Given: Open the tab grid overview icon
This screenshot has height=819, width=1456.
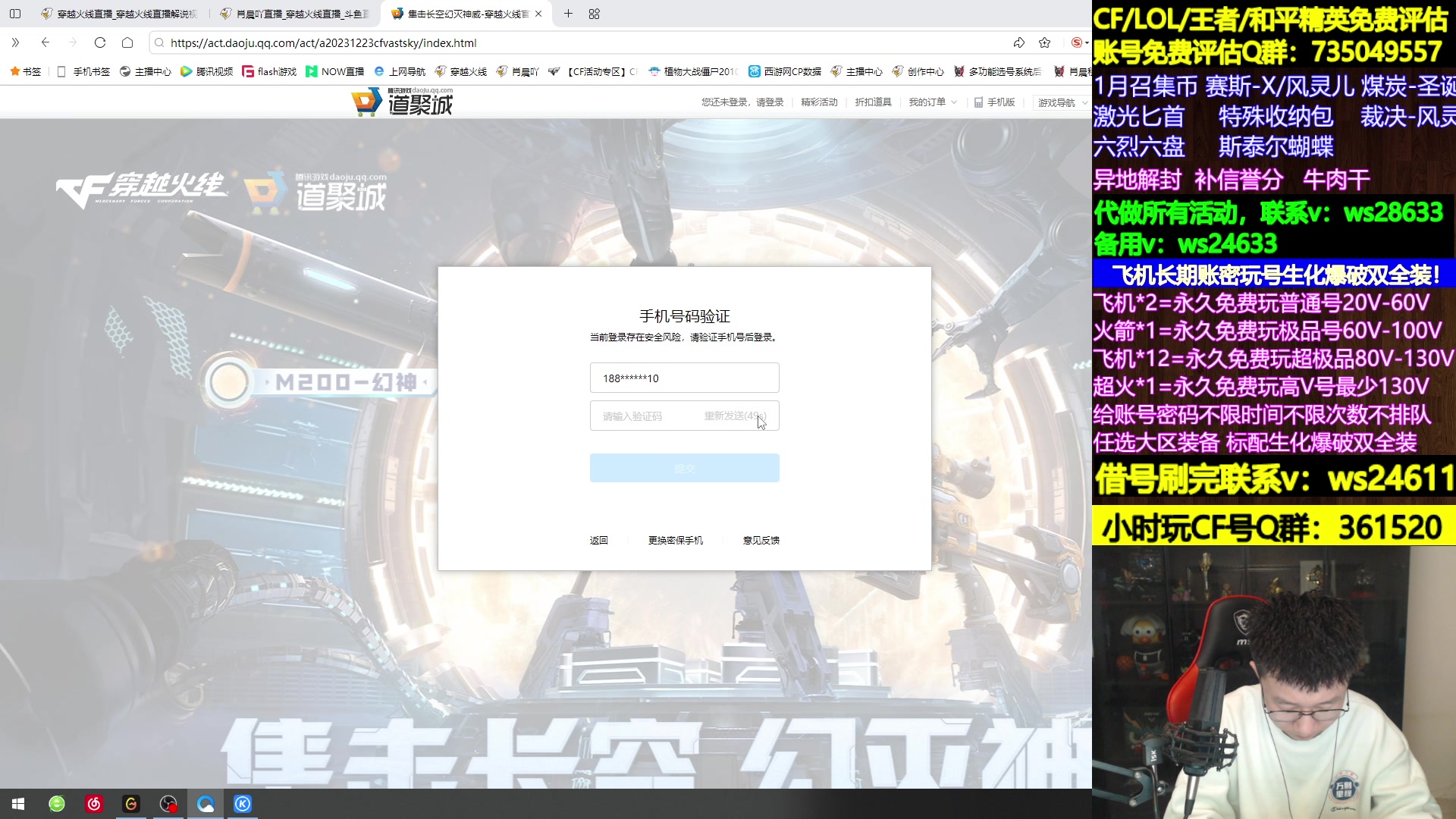Looking at the screenshot, I should 595,14.
